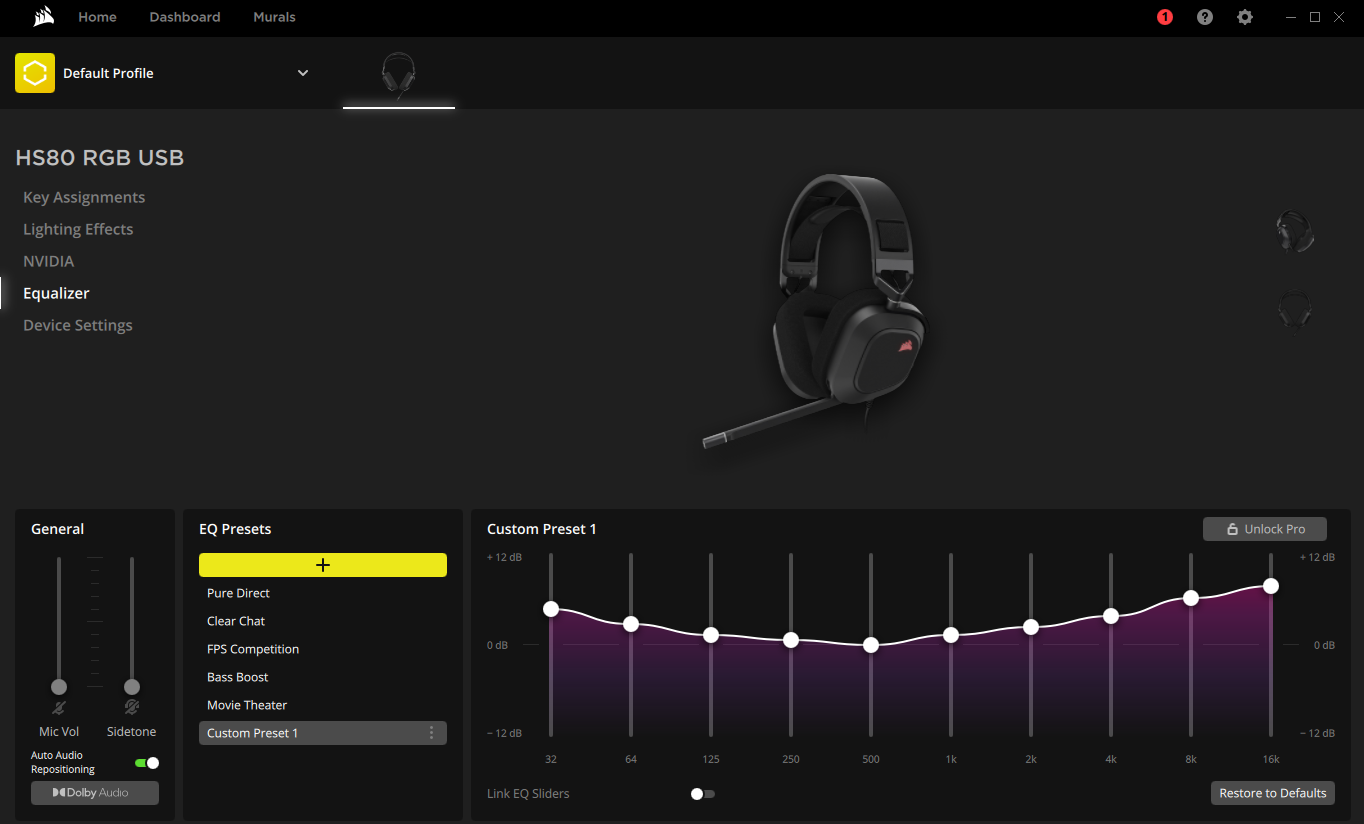This screenshot has width=1364, height=824.
Task: Open the Murals tab
Action: point(274,17)
